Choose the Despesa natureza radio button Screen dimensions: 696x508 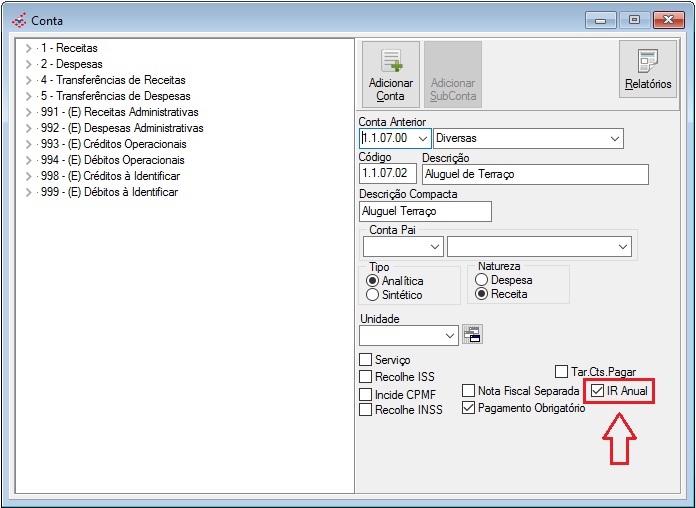(x=481, y=281)
